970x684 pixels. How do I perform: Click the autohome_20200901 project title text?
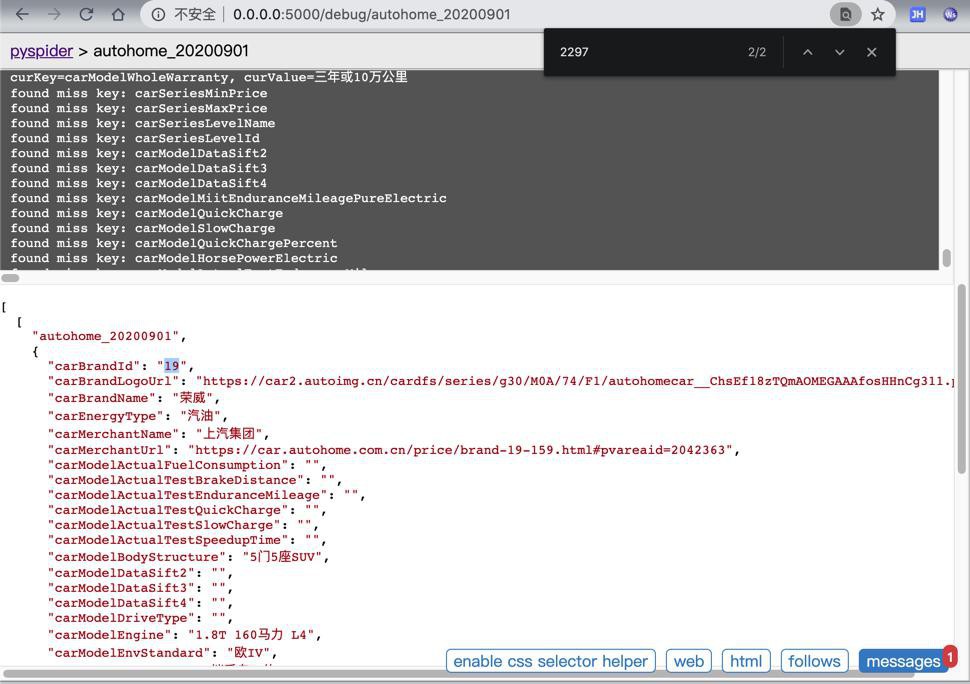point(171,51)
